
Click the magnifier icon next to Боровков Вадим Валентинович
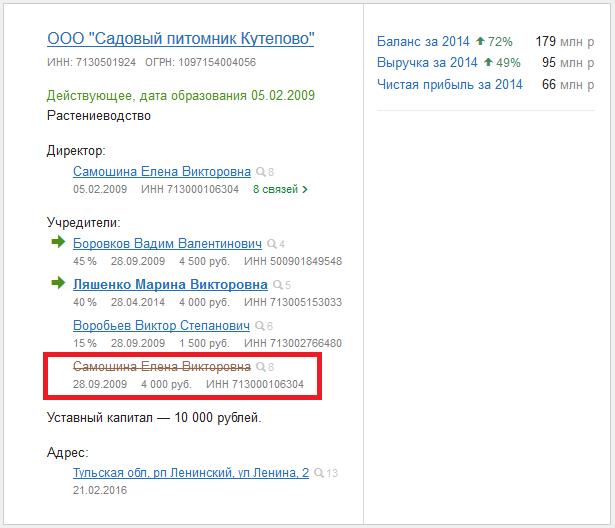[x=271, y=245]
